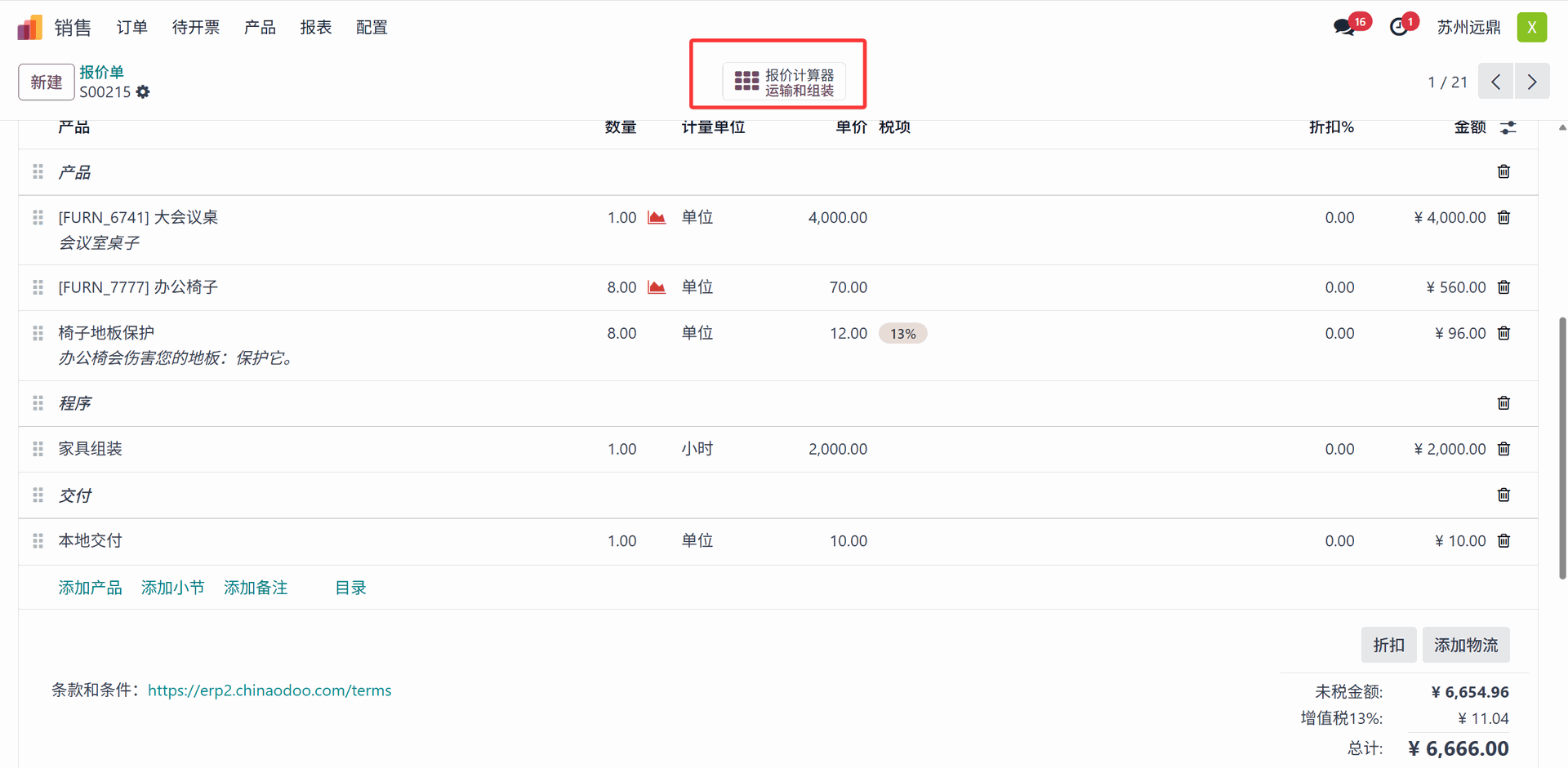Image resolution: width=1568 pixels, height=768 pixels.
Task: Delete the 家具组装 order line
Action: point(1503,449)
